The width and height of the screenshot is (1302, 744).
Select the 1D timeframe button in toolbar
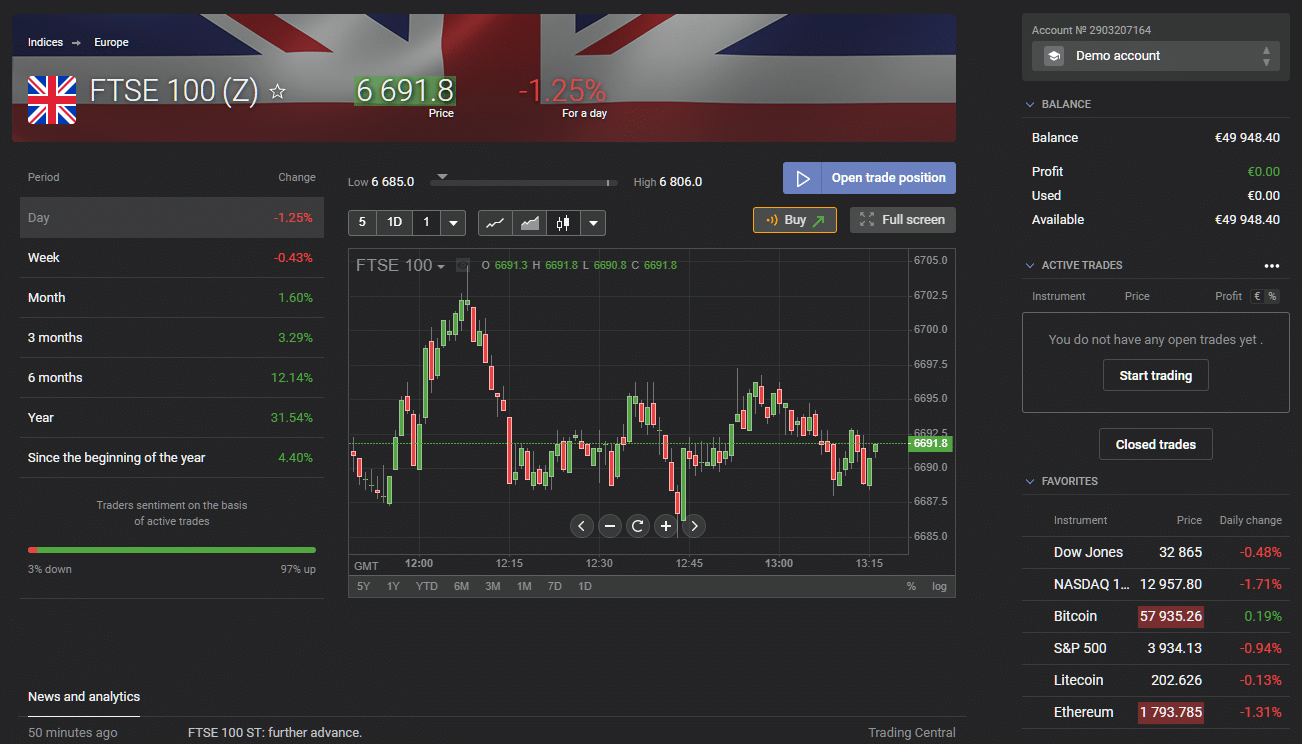tap(395, 222)
